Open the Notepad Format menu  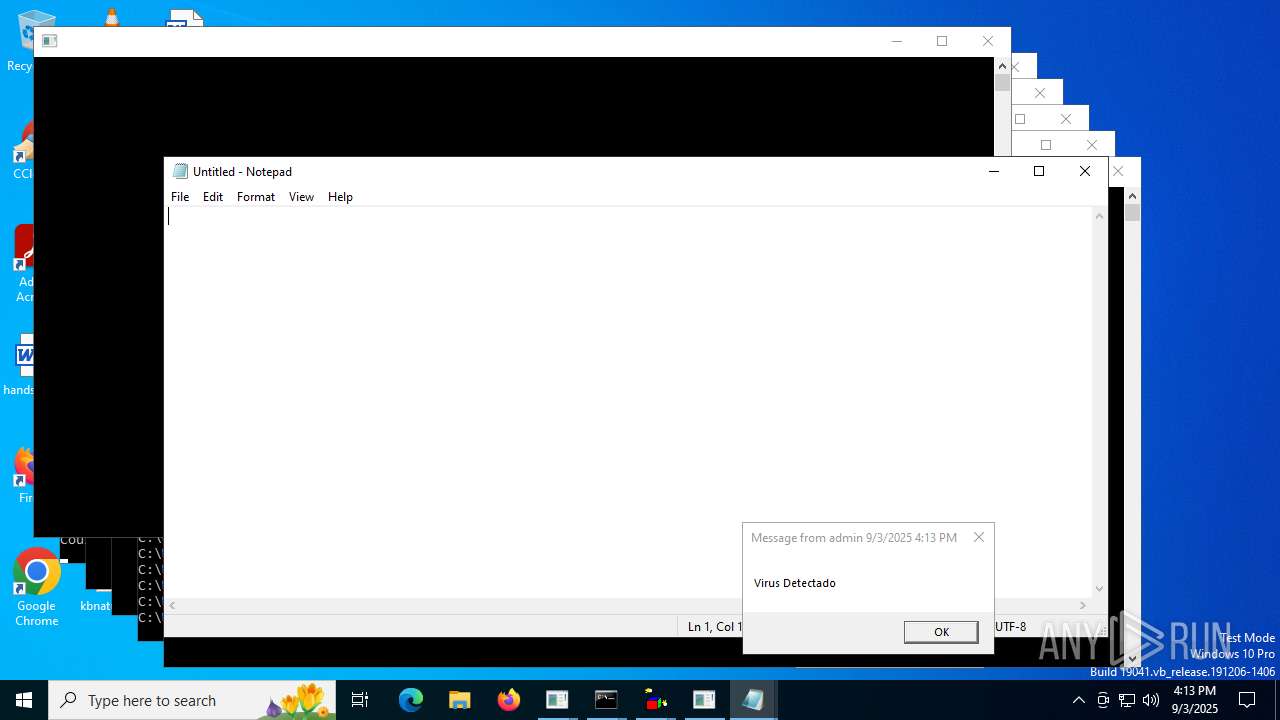click(x=256, y=197)
